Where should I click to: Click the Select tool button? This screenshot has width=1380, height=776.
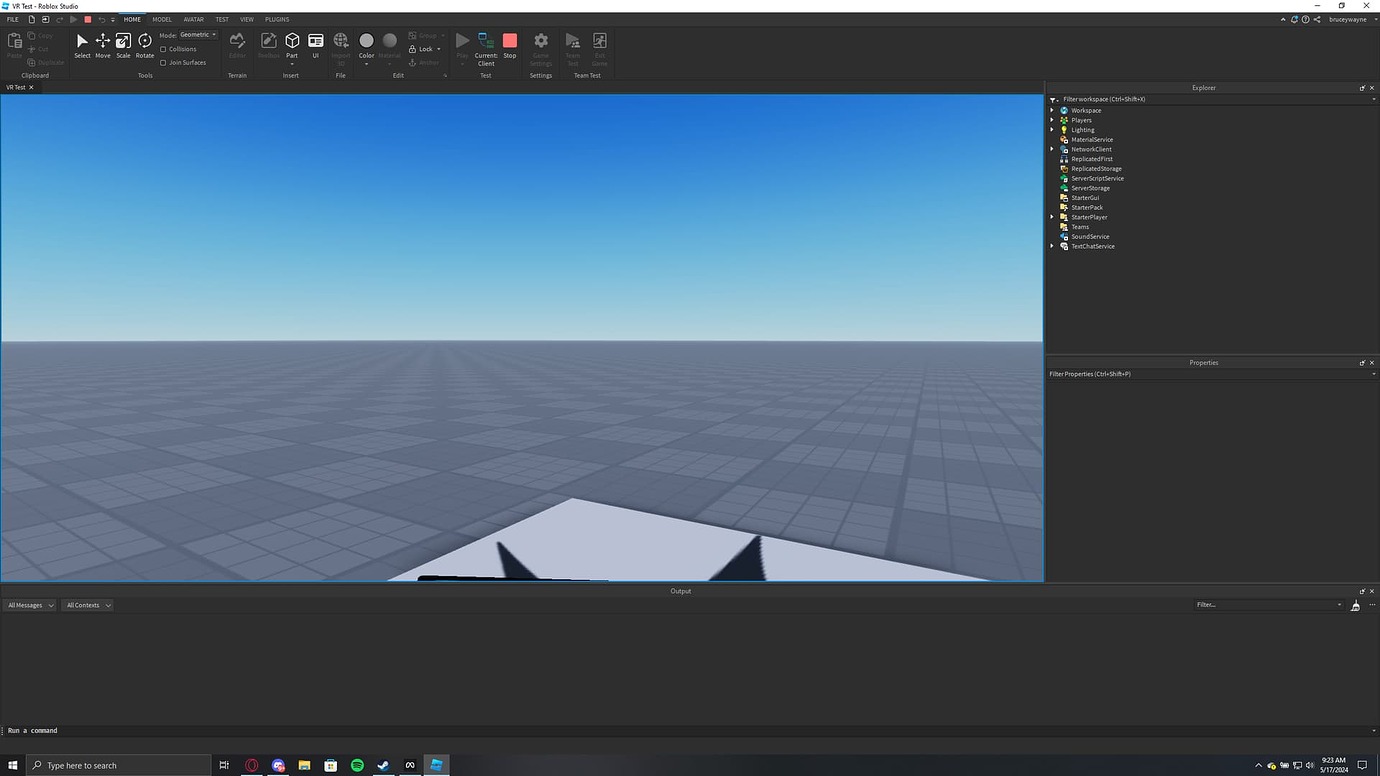coord(82,44)
